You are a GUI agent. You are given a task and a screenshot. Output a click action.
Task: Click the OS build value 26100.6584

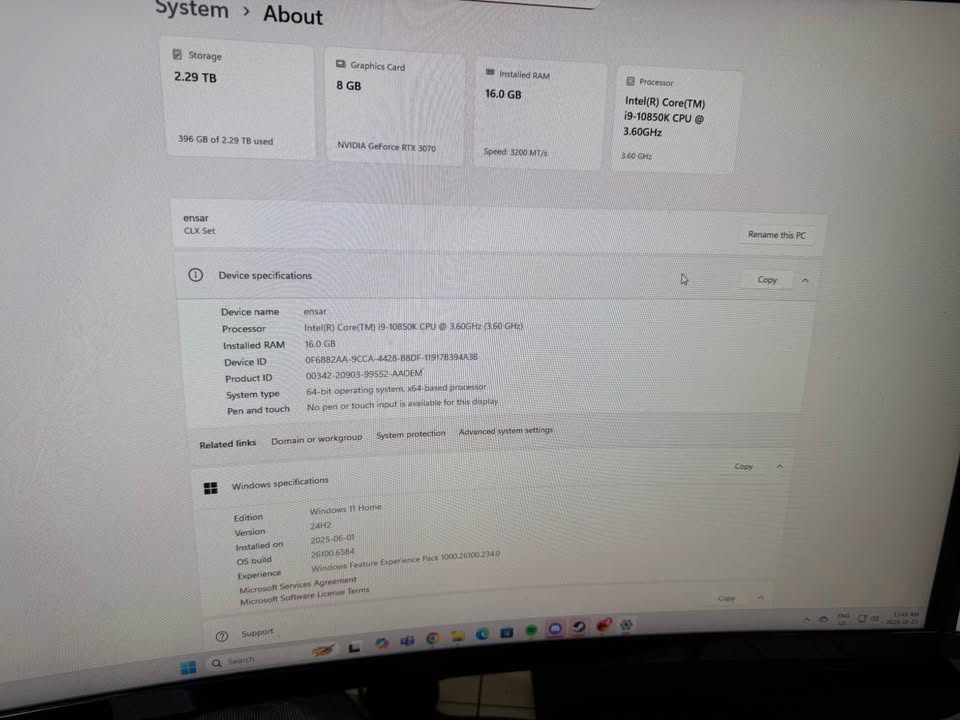(332, 553)
